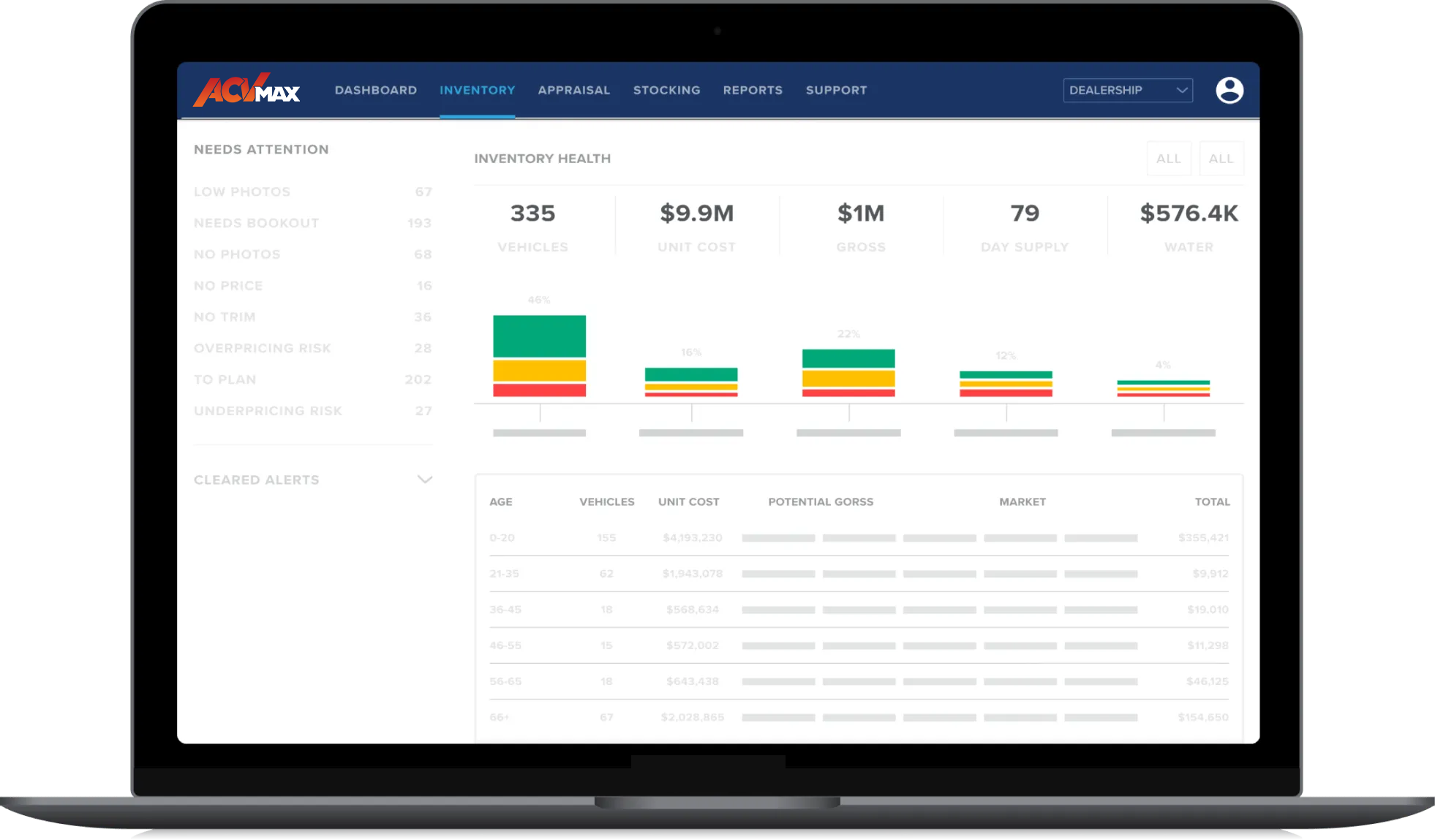Select the Stocking menu item
1435x840 pixels.
tap(666, 90)
